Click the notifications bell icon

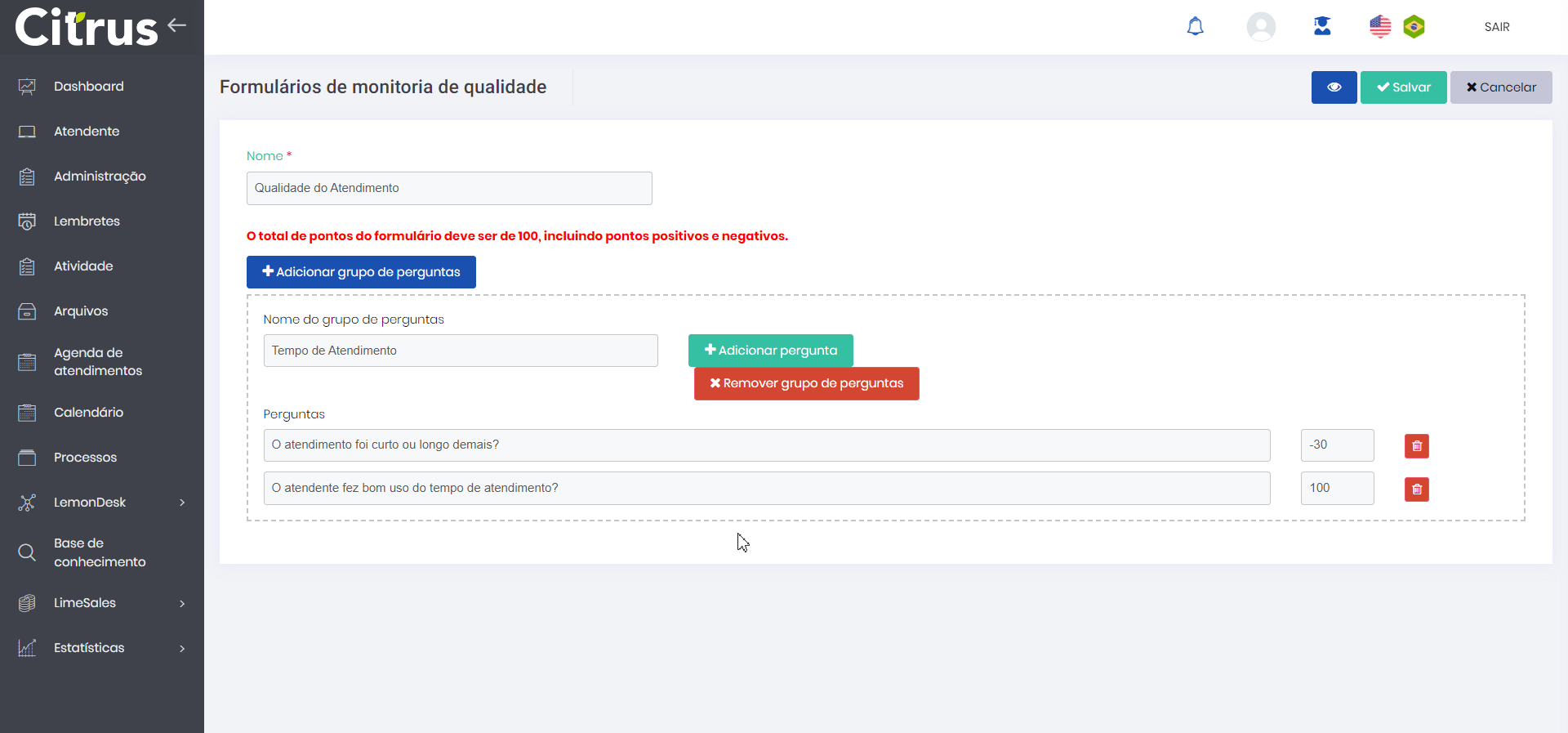pyautogui.click(x=1195, y=27)
